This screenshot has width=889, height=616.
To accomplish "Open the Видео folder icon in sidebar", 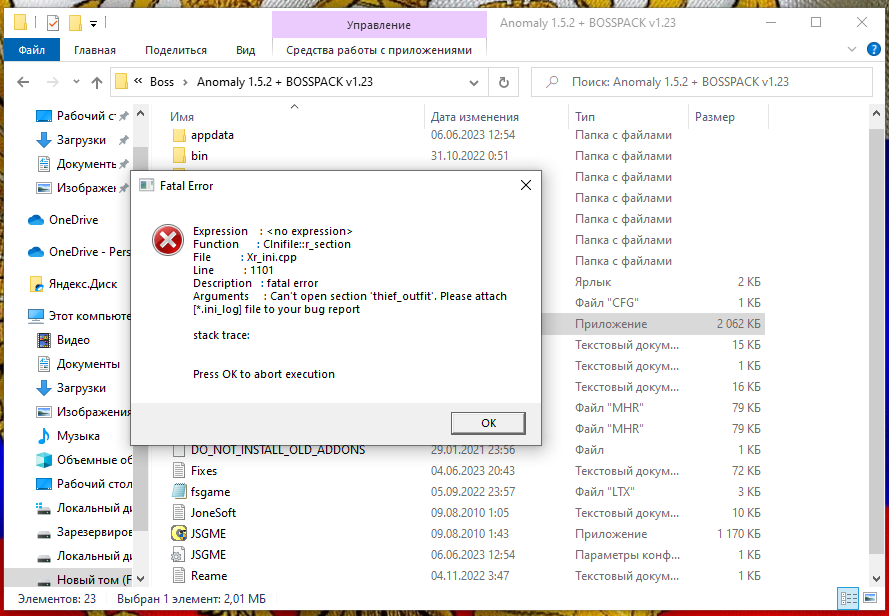I will (x=44, y=340).
